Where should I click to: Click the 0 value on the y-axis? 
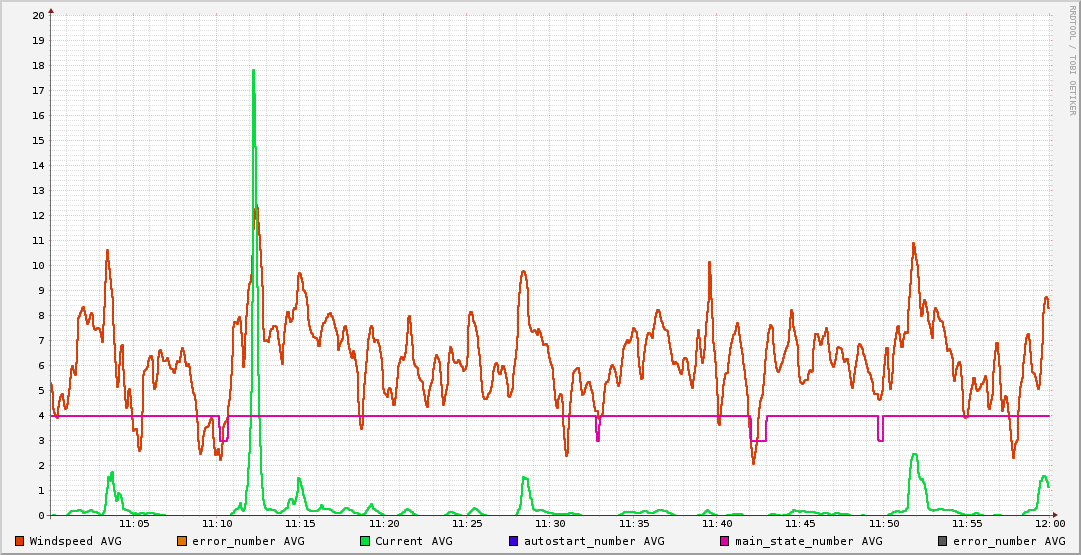tap(41, 516)
